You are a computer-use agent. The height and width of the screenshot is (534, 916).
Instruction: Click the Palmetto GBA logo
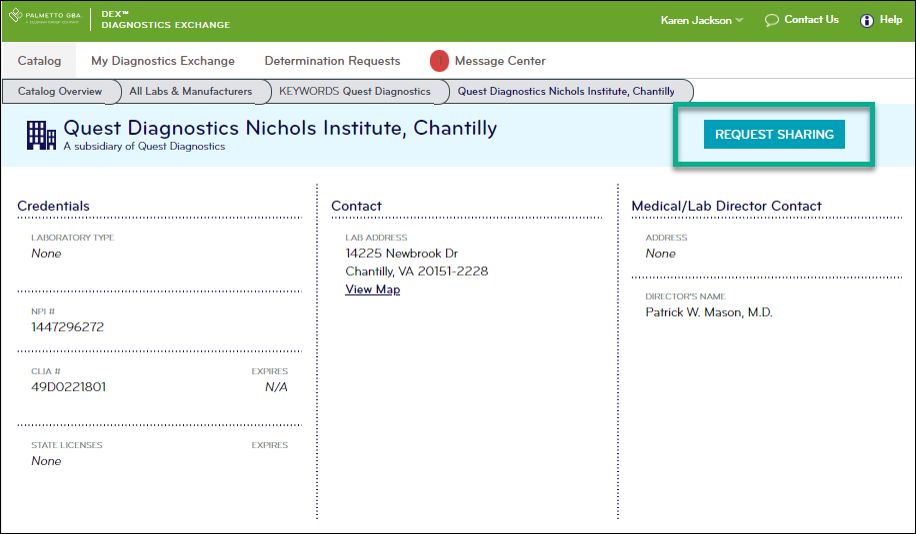(44, 18)
